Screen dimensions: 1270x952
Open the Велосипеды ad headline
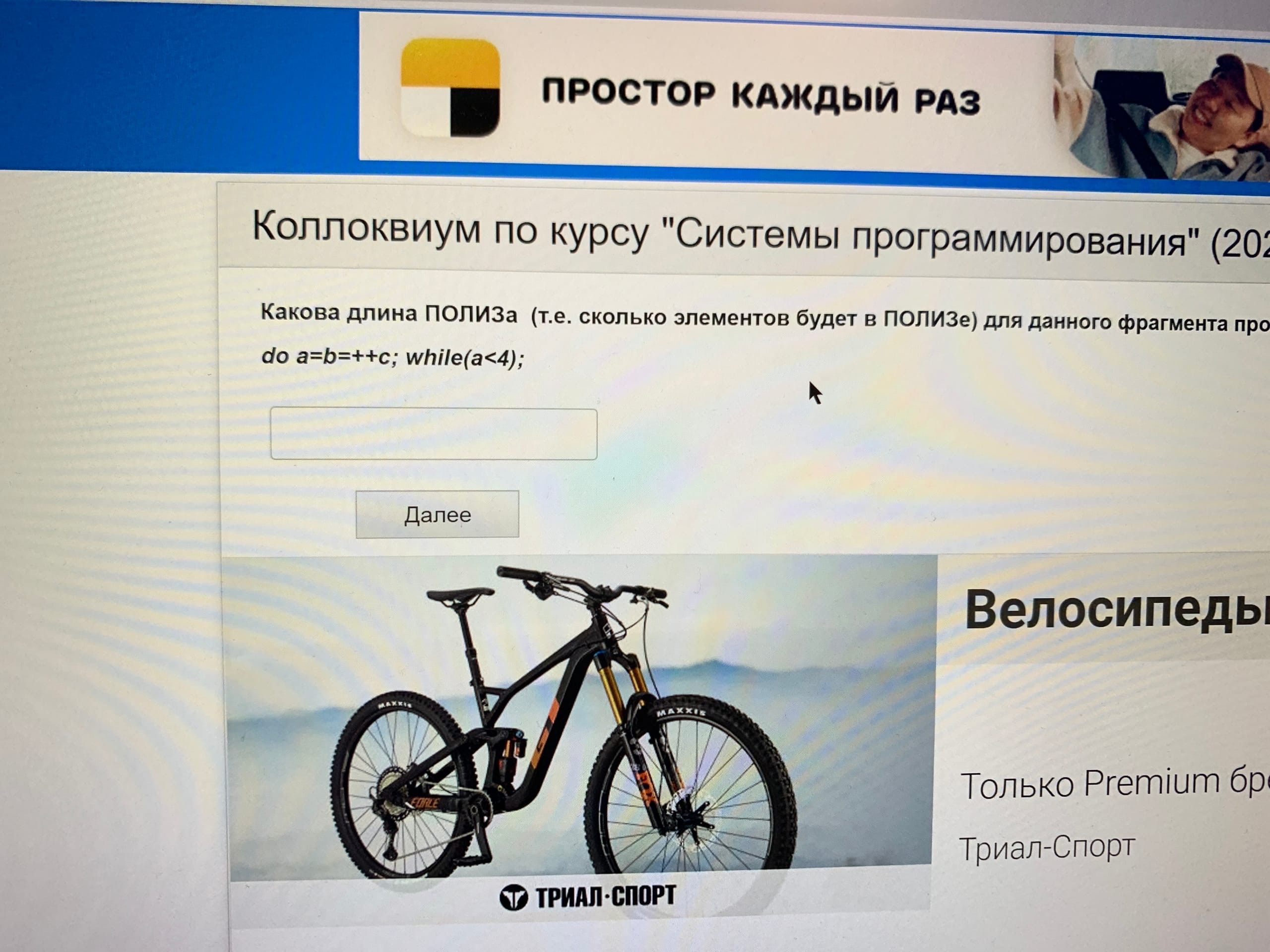point(1117,610)
